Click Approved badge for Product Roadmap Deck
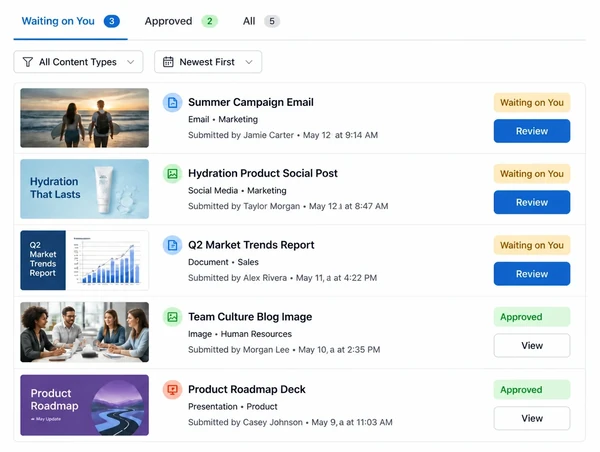 532,390
